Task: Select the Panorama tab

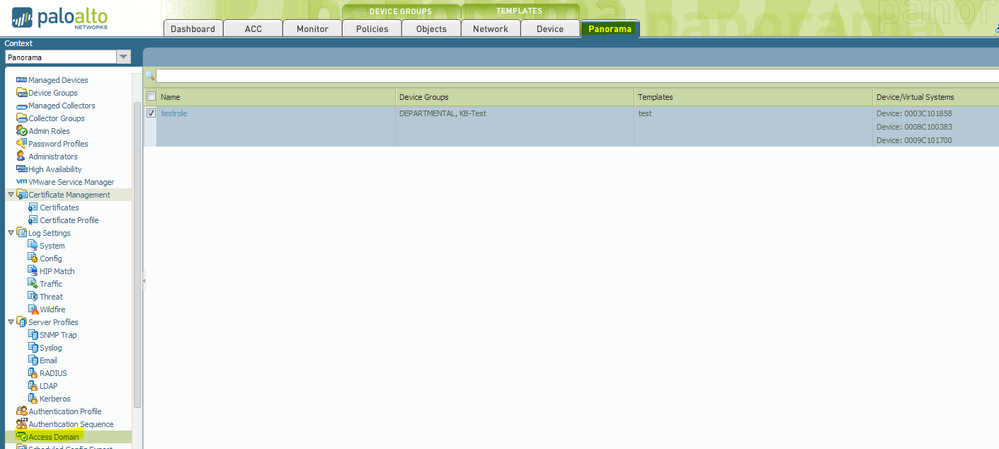Action: tap(610, 29)
